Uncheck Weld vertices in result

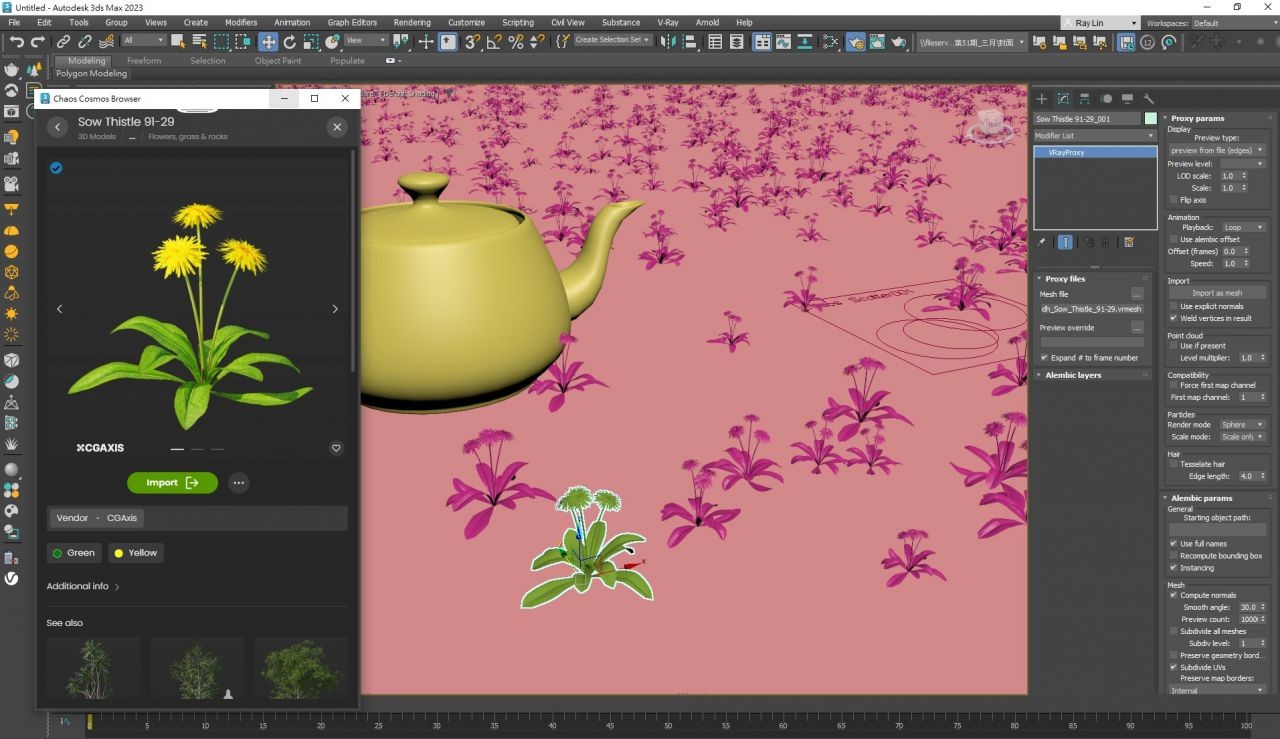tap(1174, 318)
